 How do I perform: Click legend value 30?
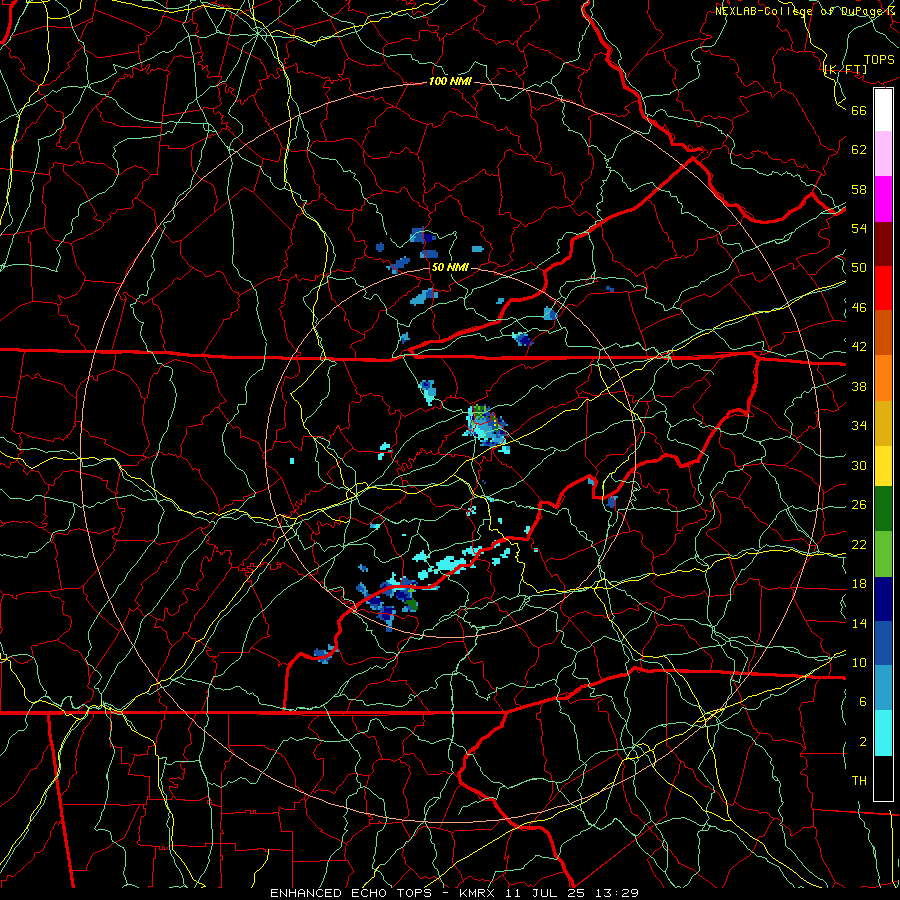click(x=859, y=465)
